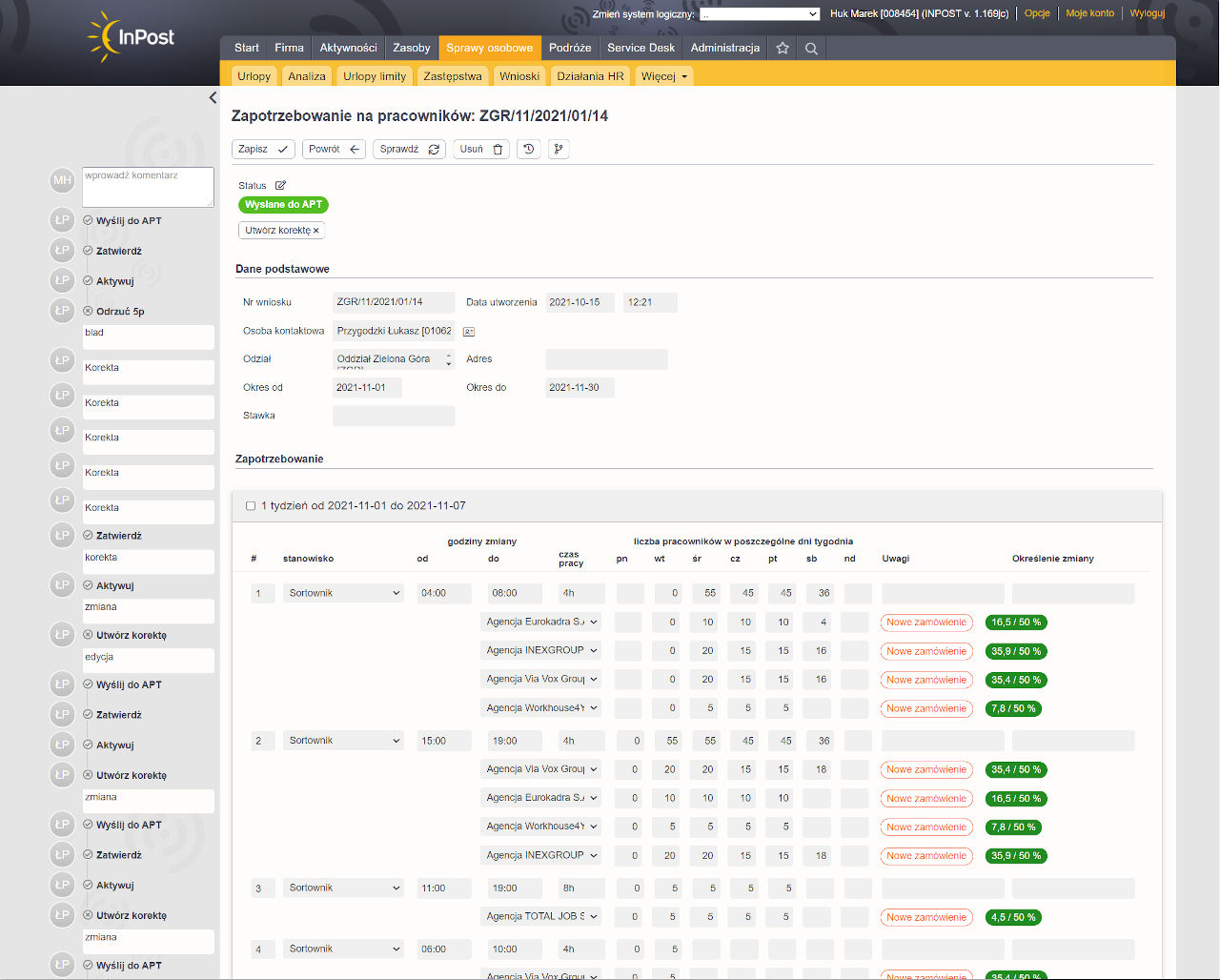The width and height of the screenshot is (1220, 980).
Task: Open the contact card icon beside Osoba kontaktowa
Action: pos(469,332)
